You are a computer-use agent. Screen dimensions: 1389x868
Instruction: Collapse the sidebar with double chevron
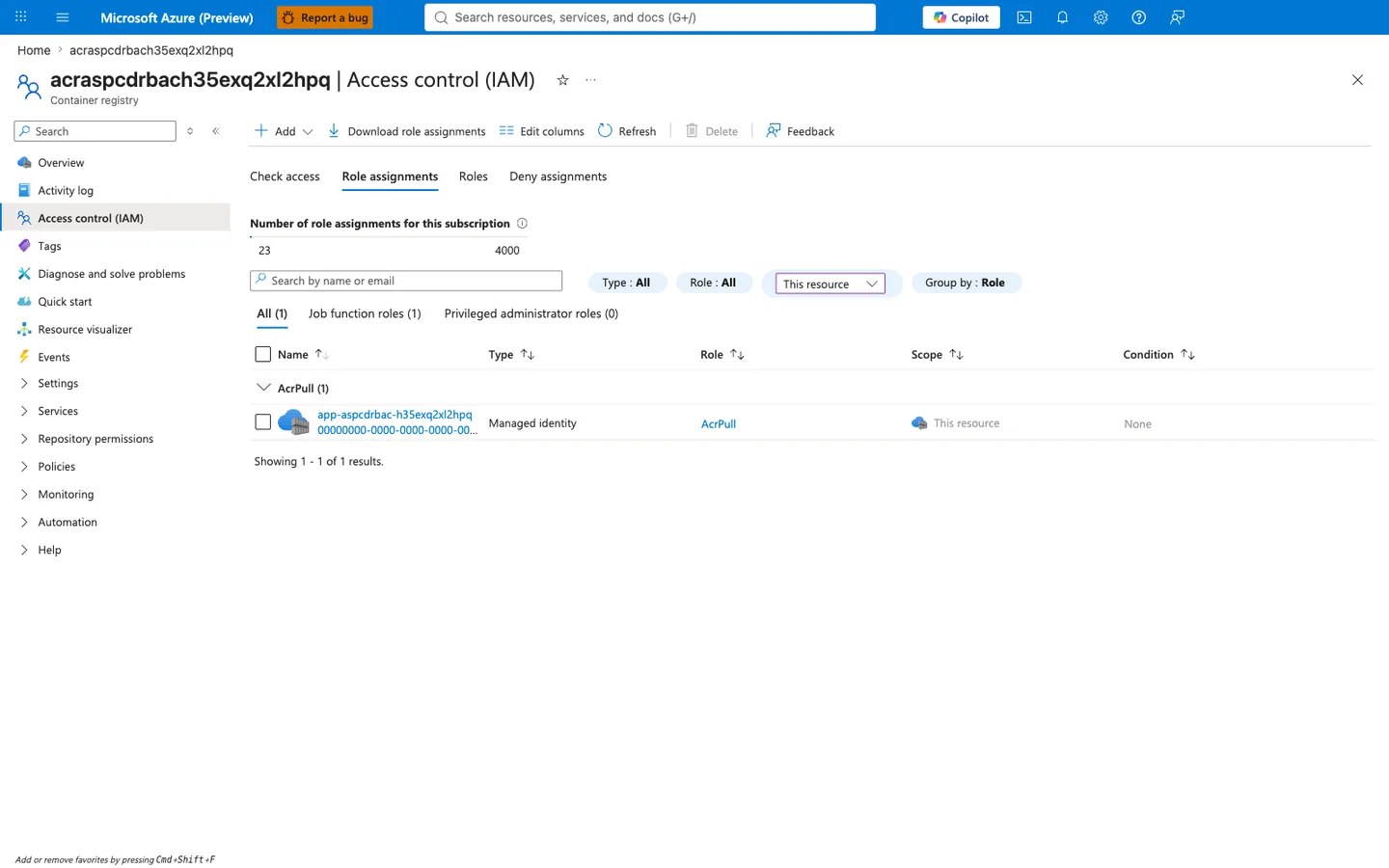point(216,131)
